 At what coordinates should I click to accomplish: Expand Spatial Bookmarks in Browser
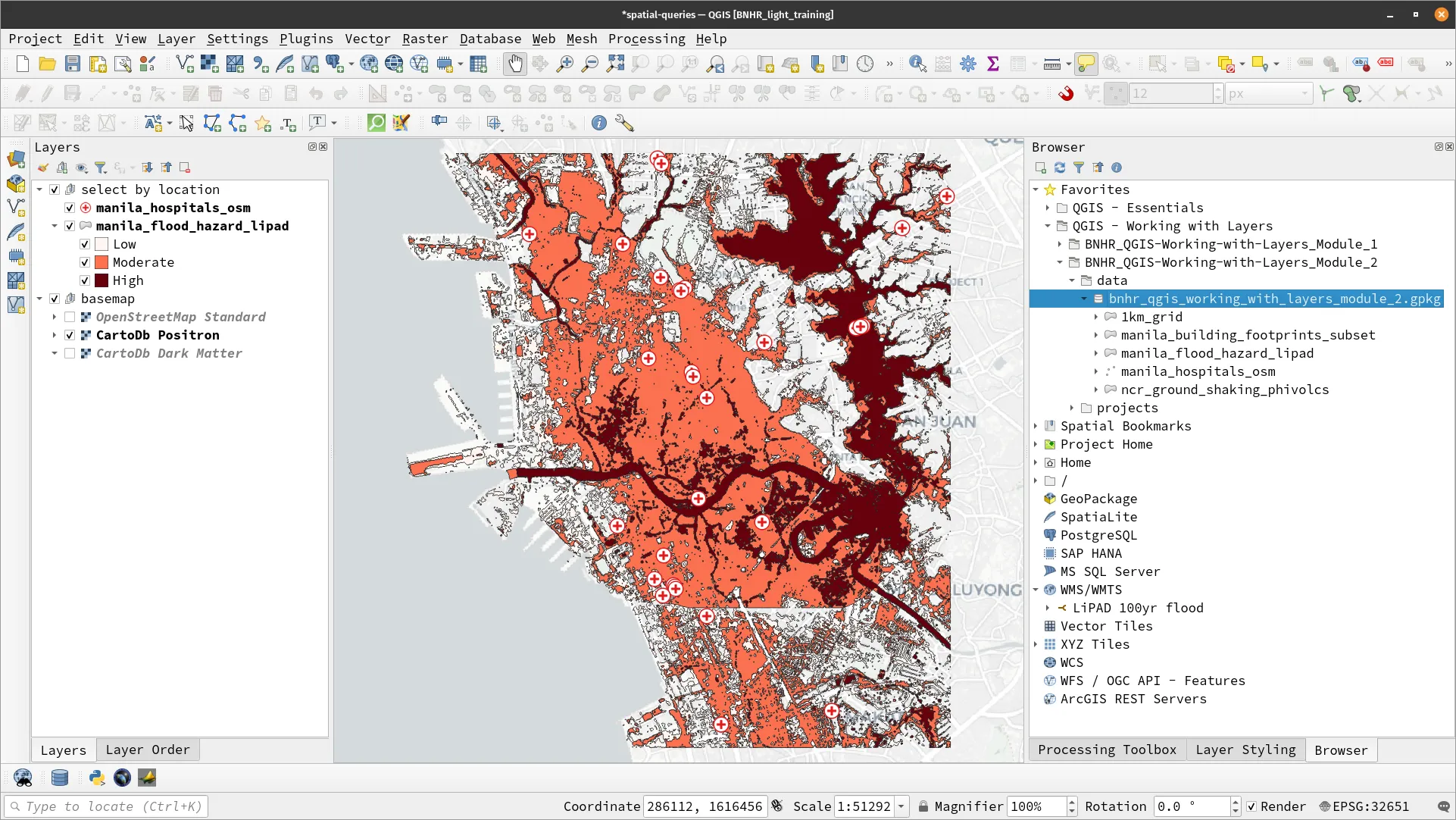click(1036, 426)
